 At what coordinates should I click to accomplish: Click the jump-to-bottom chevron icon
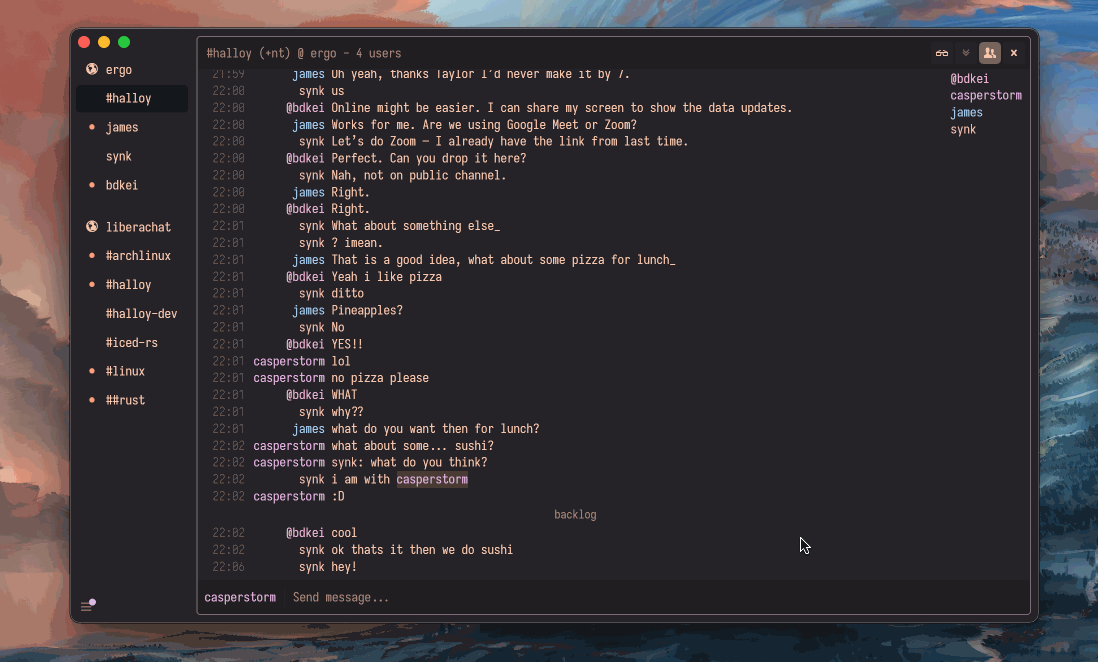point(965,53)
